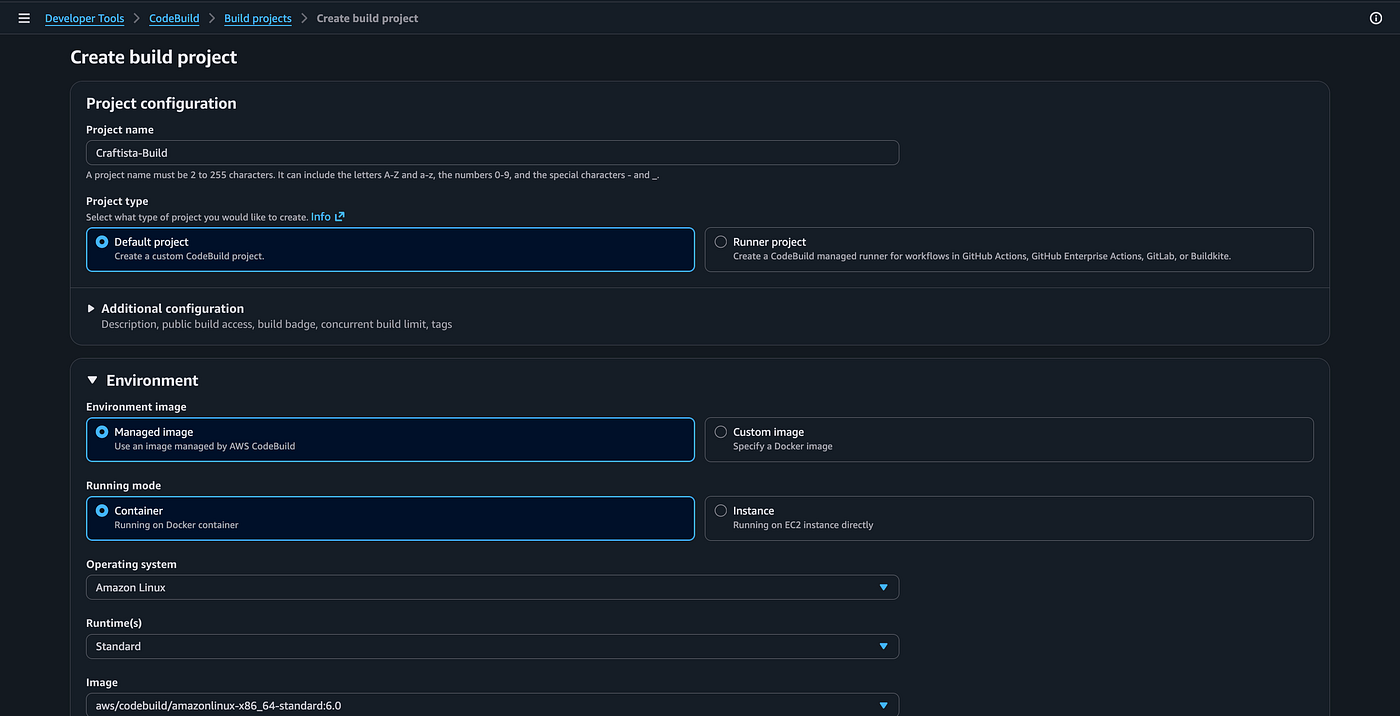1400x716 pixels.
Task: Select Managed image radio button
Action: coord(102,432)
